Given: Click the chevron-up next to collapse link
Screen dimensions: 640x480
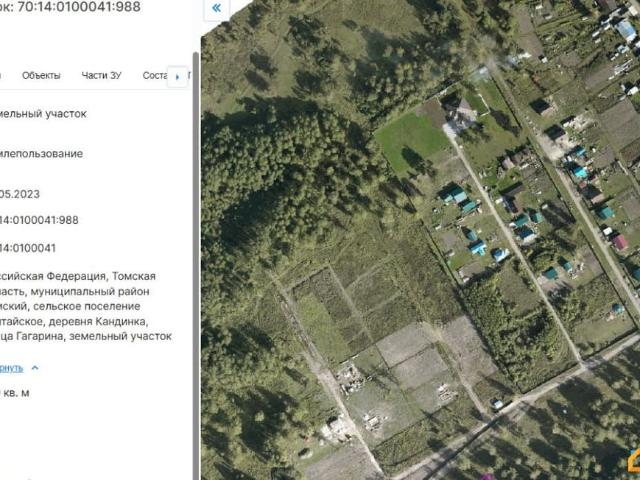Looking at the screenshot, I should [x=35, y=368].
